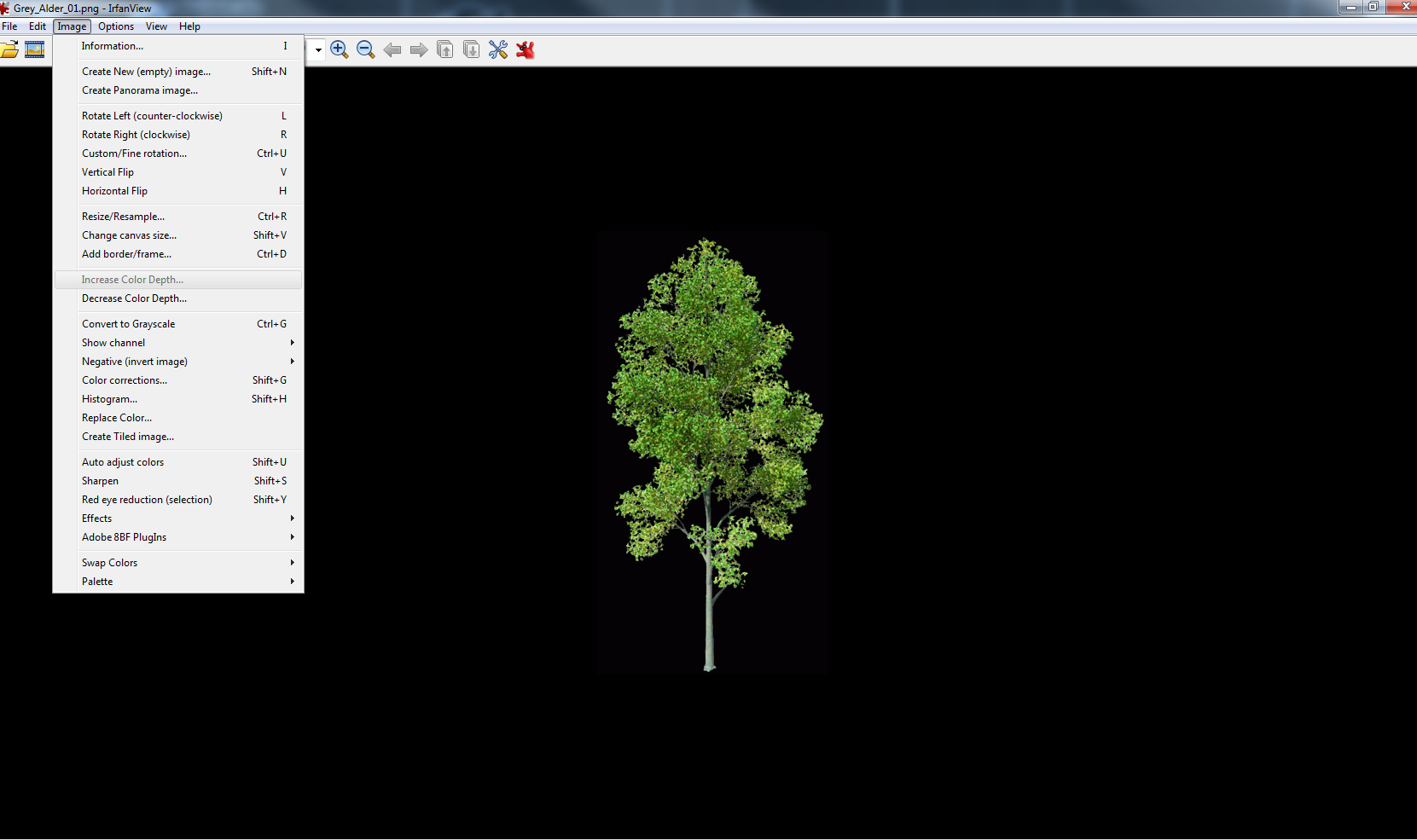The width and height of the screenshot is (1417, 840).
Task: Select Red eye reduction (selection)
Action: (x=178, y=500)
